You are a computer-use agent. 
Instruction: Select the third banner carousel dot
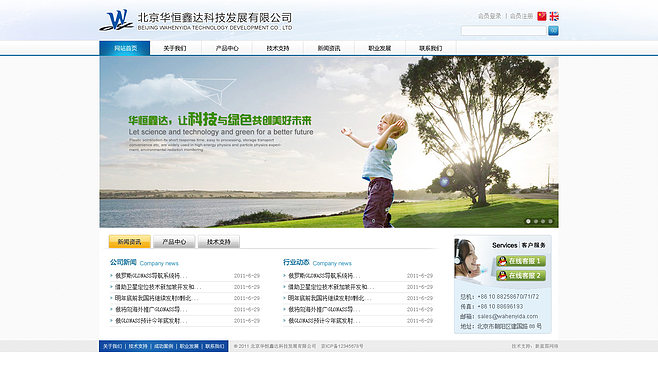(x=543, y=221)
